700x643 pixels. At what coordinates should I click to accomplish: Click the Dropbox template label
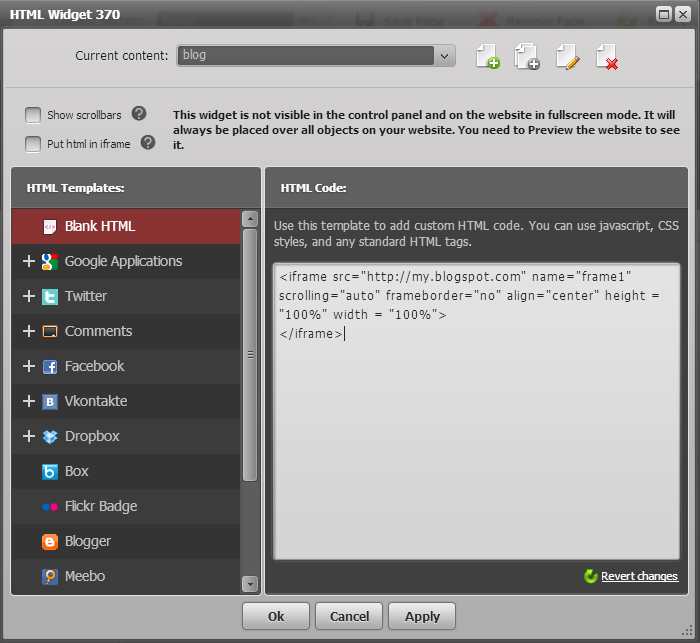pyautogui.click(x=92, y=436)
